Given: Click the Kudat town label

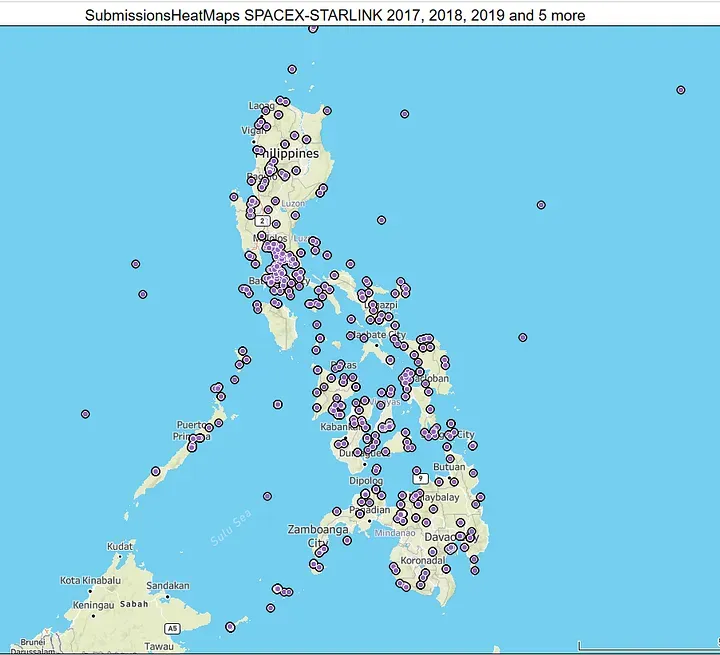Looking at the screenshot, I should pos(120,547).
